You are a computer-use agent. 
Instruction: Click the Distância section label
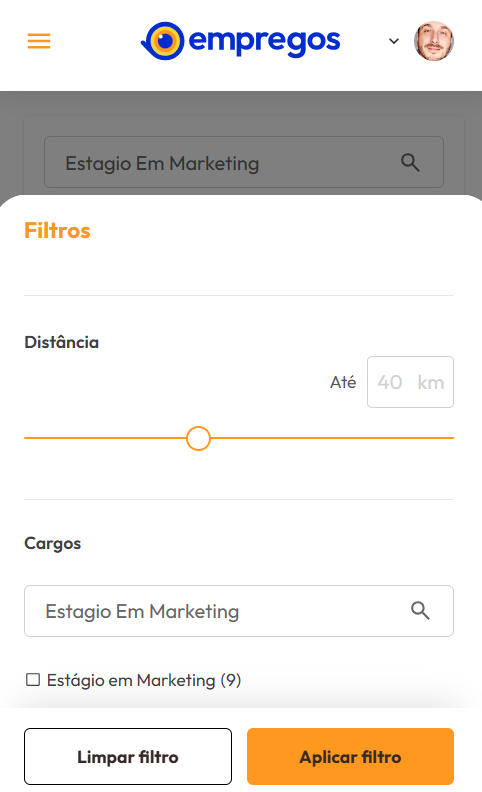click(62, 342)
